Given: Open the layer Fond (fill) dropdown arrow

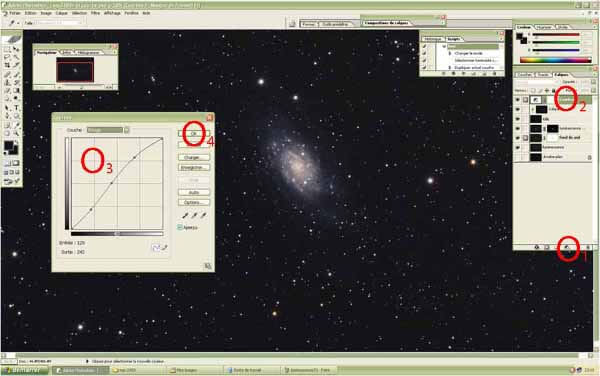Looking at the screenshot, I should point(593,90).
